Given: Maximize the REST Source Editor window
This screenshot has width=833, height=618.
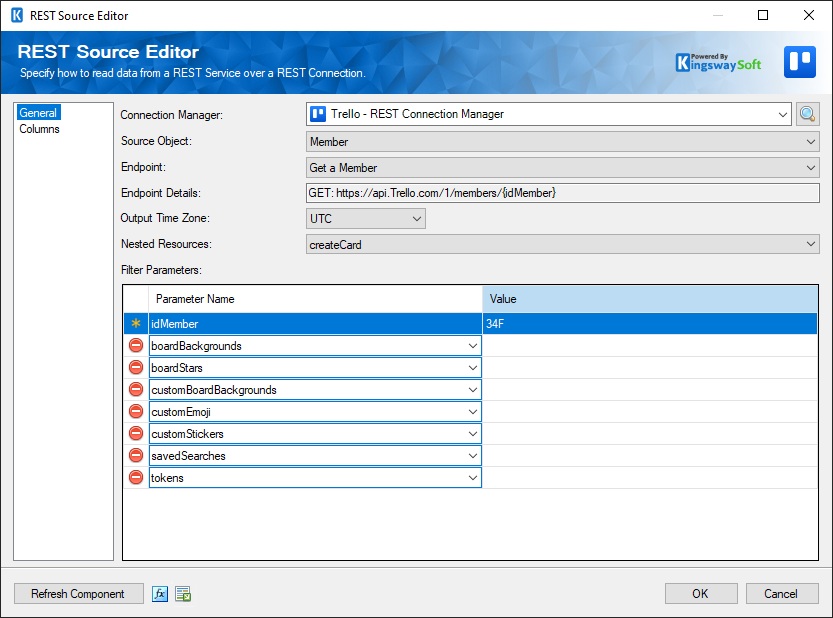Looking at the screenshot, I should tap(763, 15).
